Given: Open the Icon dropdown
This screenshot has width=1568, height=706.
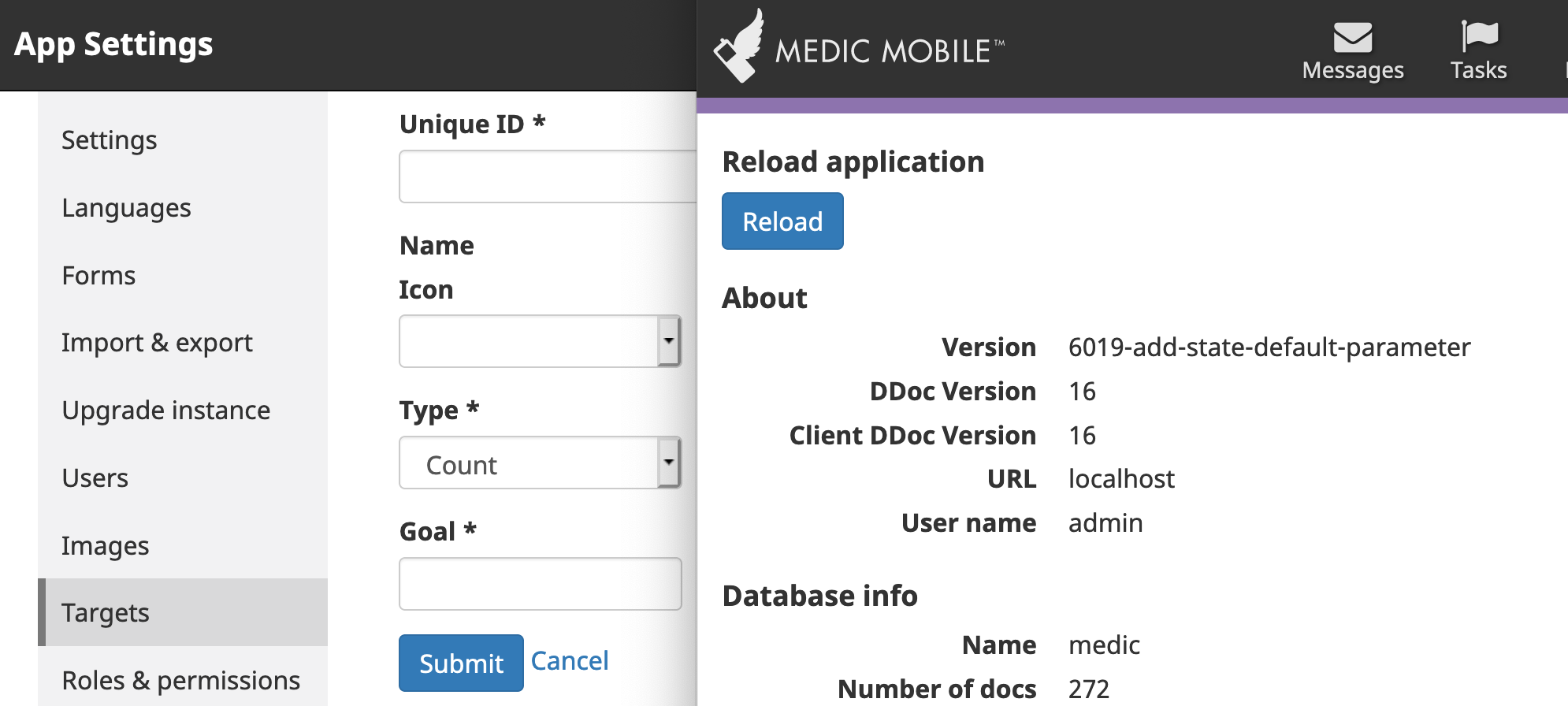Looking at the screenshot, I should tap(540, 341).
